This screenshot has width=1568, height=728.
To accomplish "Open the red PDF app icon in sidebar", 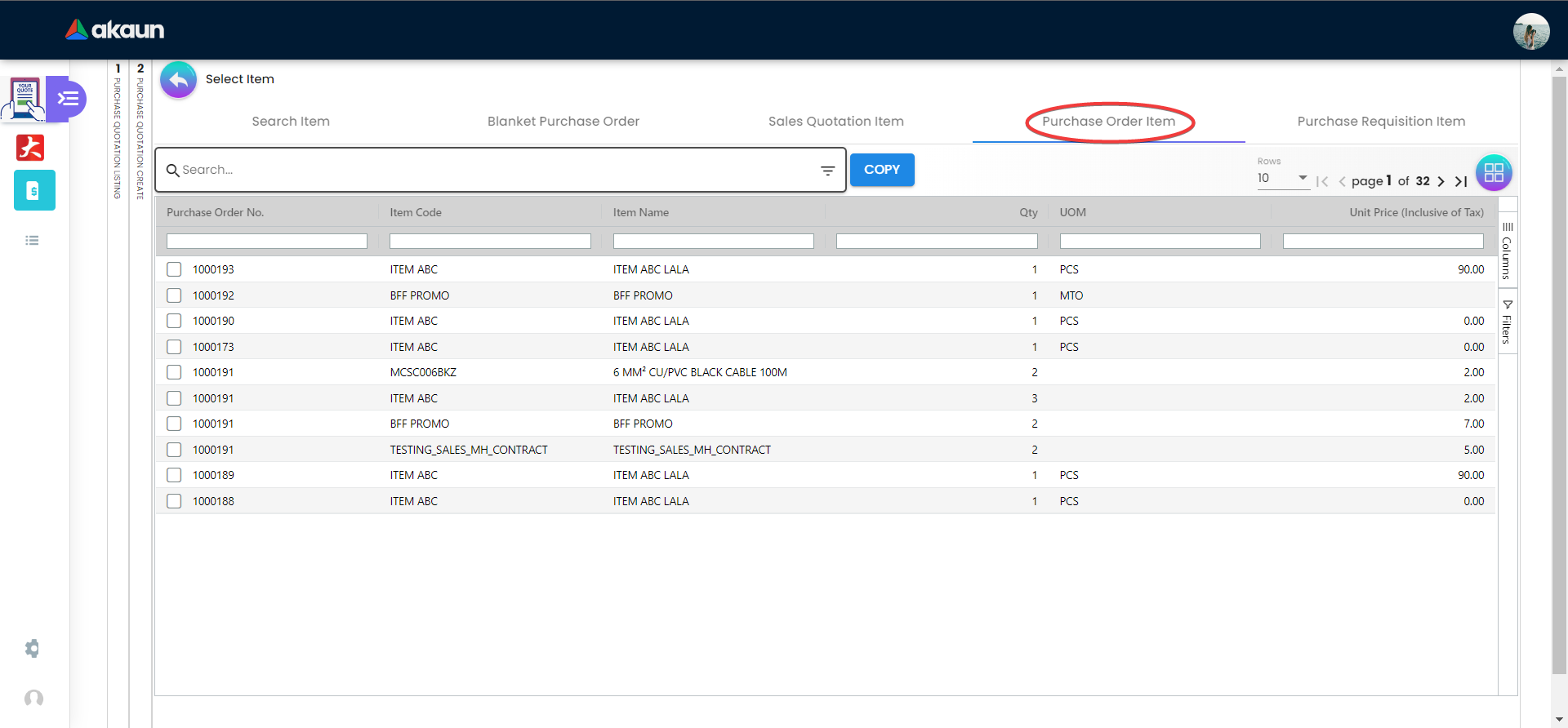I will tap(31, 148).
